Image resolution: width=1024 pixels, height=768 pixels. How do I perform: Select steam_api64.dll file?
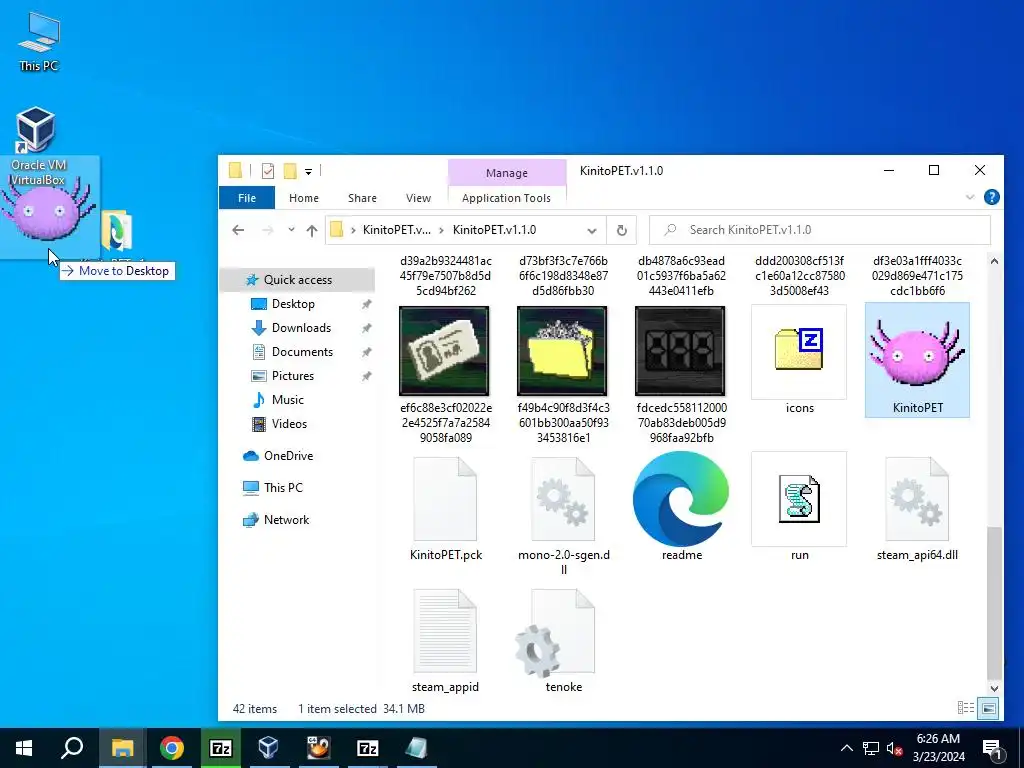point(917,507)
